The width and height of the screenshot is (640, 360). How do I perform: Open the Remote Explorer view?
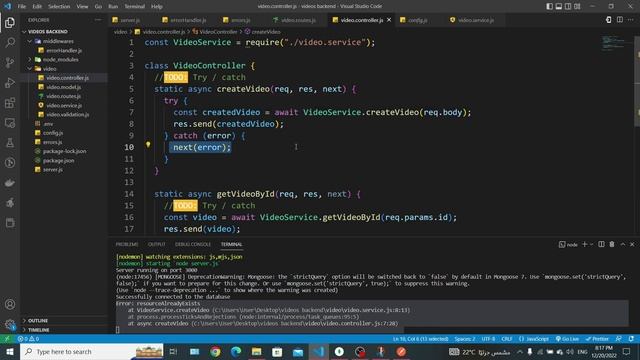[10, 122]
